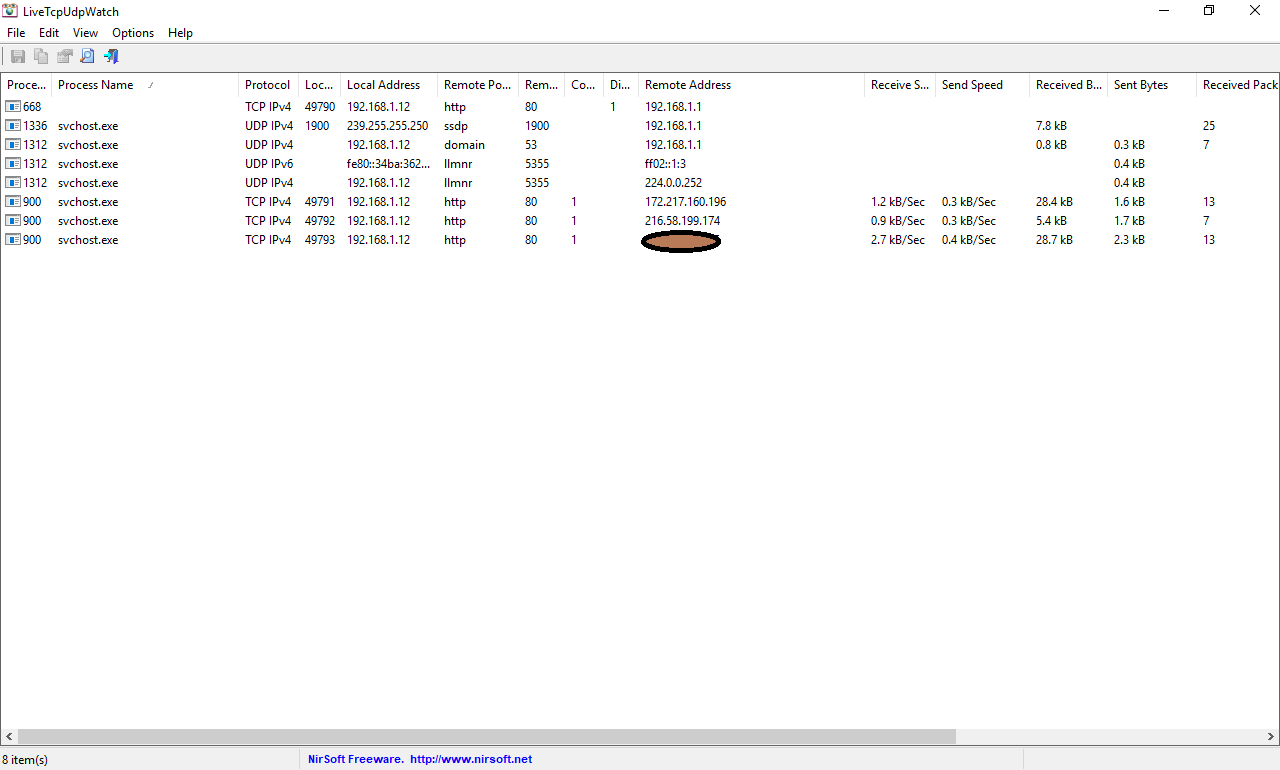Click the Find toolbar icon
The image size is (1280, 770).
coord(87,56)
